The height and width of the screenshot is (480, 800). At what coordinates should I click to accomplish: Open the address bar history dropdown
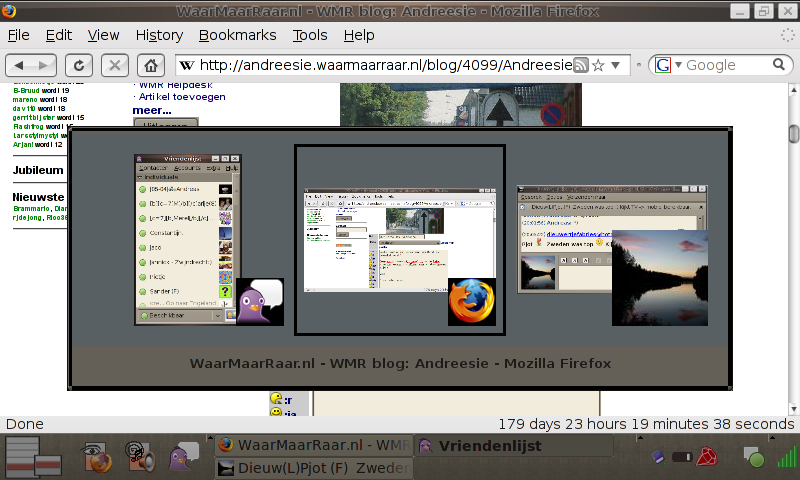click(616, 66)
